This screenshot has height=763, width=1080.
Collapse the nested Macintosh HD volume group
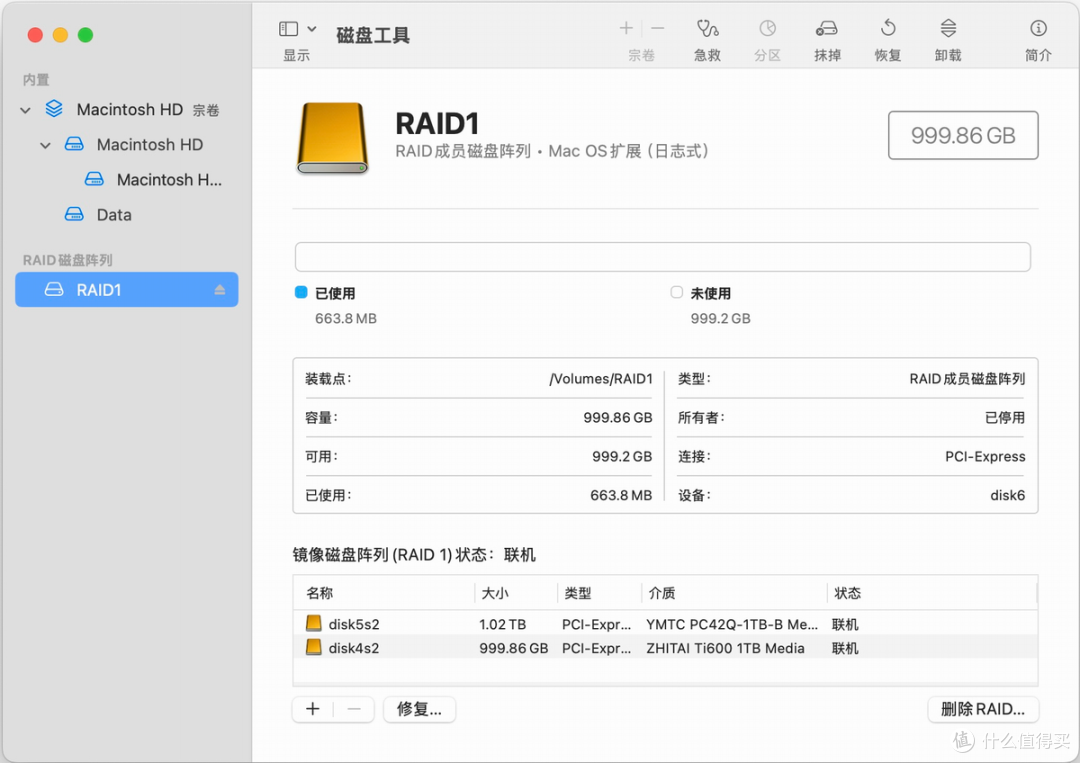(45, 145)
